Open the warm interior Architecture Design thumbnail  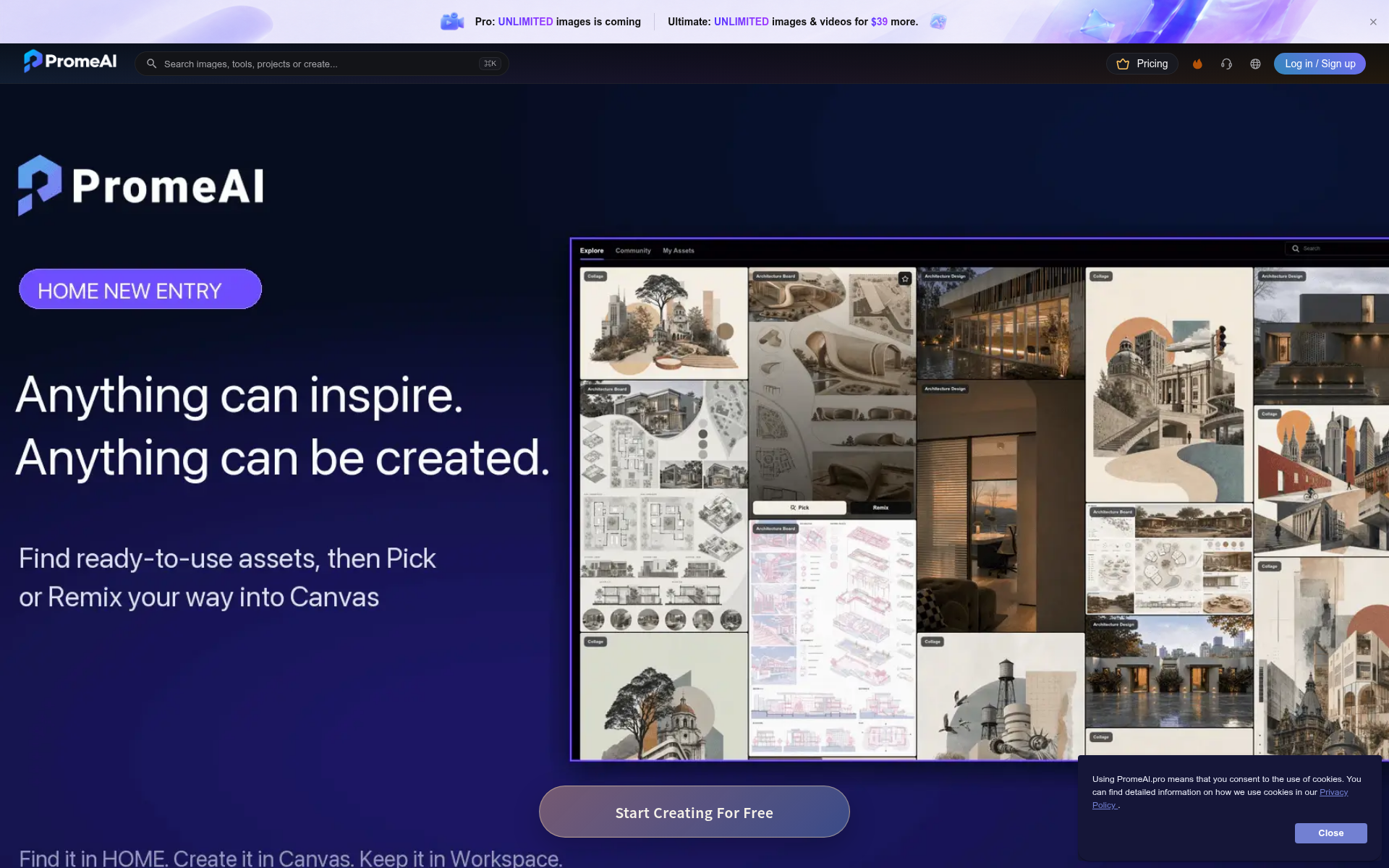(1001, 506)
